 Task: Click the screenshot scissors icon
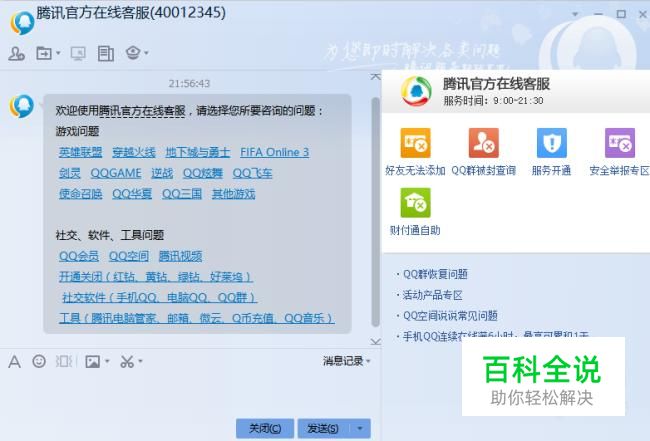(127, 361)
